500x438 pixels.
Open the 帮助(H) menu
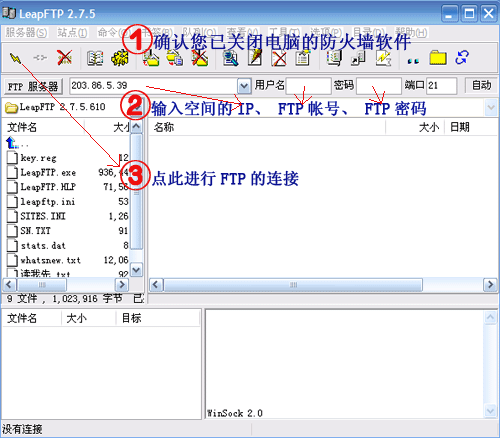click(x=411, y=33)
